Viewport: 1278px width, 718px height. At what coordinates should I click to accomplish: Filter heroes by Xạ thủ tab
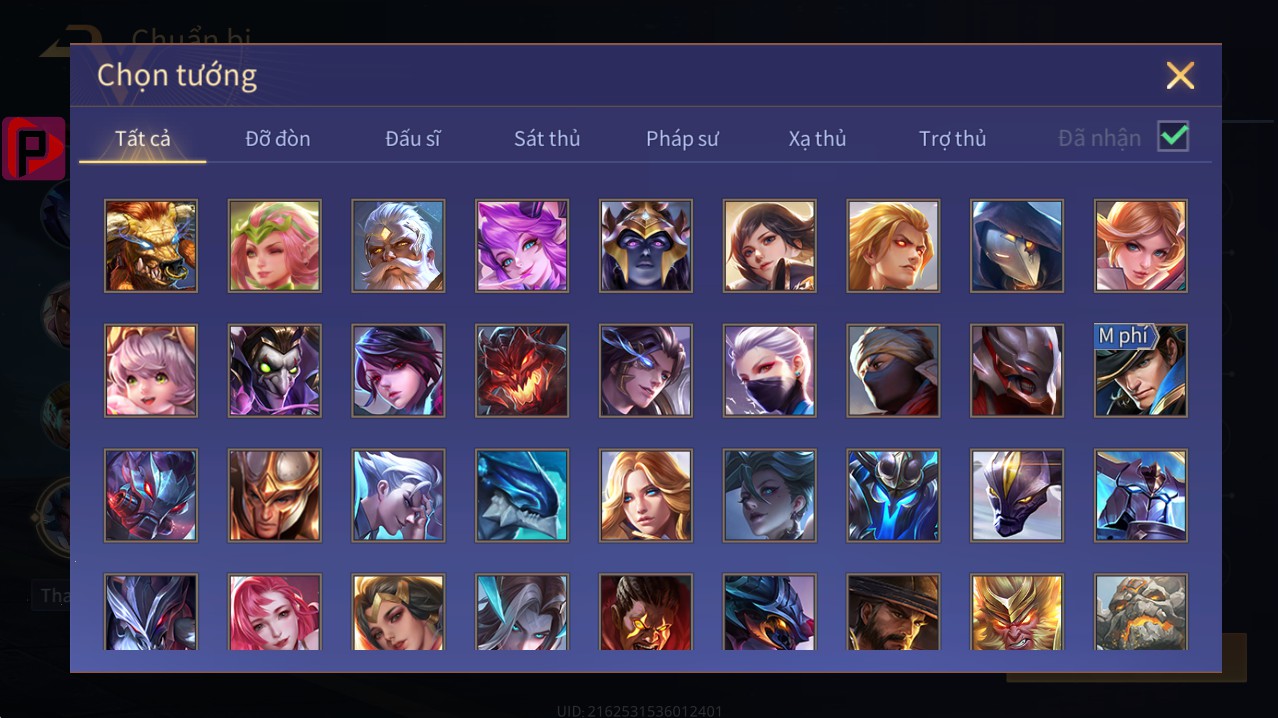[x=817, y=138]
